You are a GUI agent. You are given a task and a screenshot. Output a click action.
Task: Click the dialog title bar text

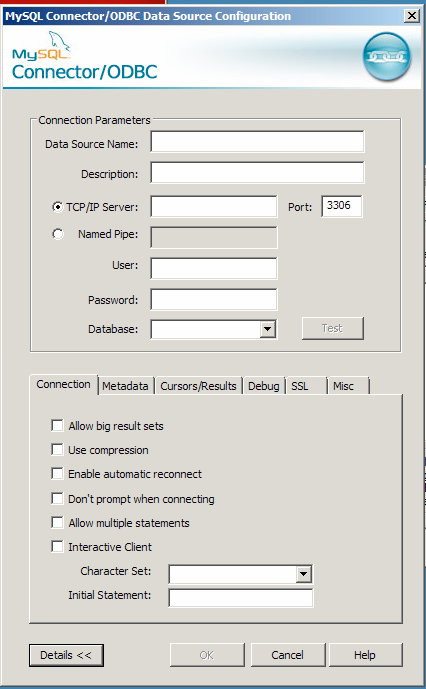[x=148, y=16]
